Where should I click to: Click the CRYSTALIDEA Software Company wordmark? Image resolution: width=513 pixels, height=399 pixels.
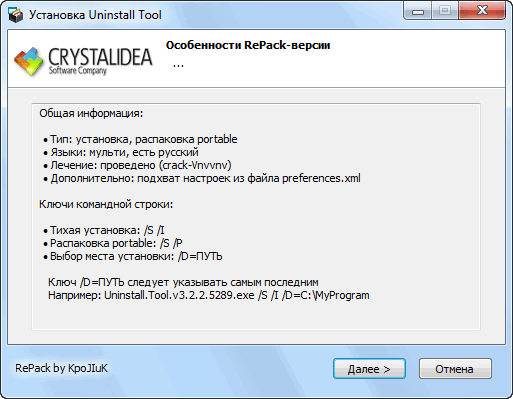(x=100, y=61)
